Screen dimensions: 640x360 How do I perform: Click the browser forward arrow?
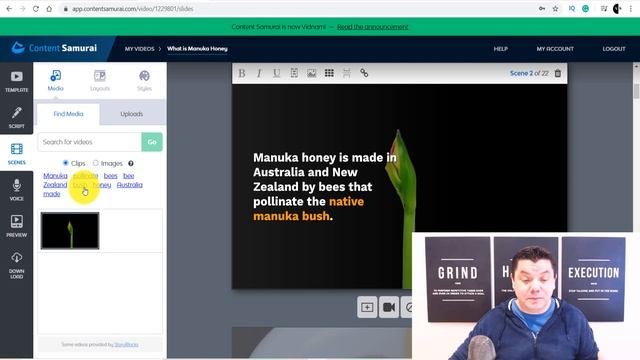(x=22, y=9)
